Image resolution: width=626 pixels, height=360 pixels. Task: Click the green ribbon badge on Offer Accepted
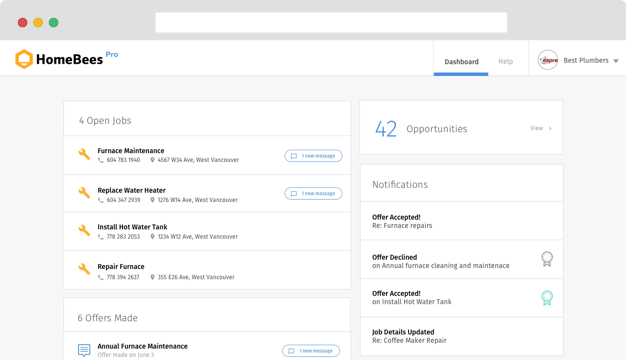pos(547,298)
